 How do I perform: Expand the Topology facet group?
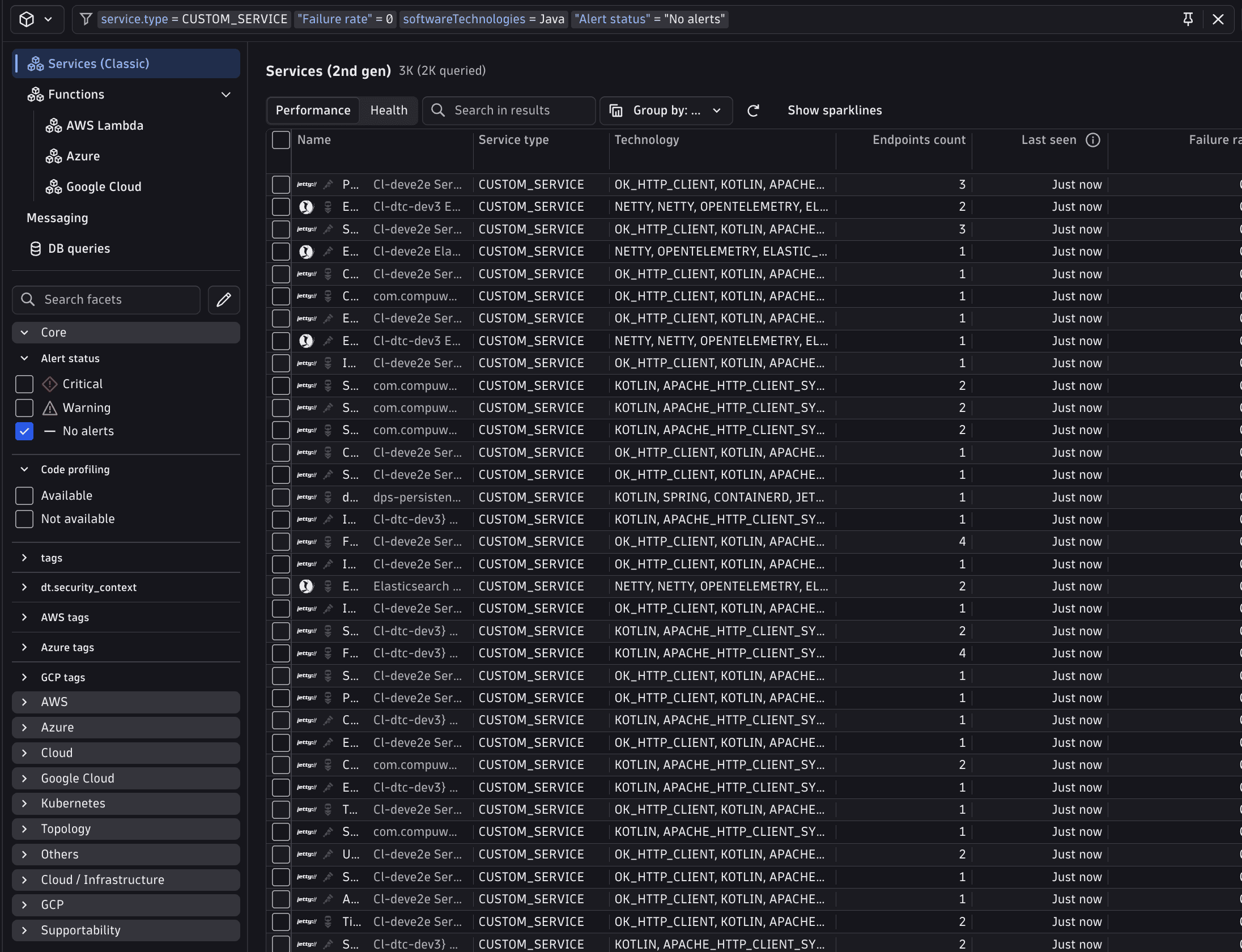pyautogui.click(x=126, y=829)
